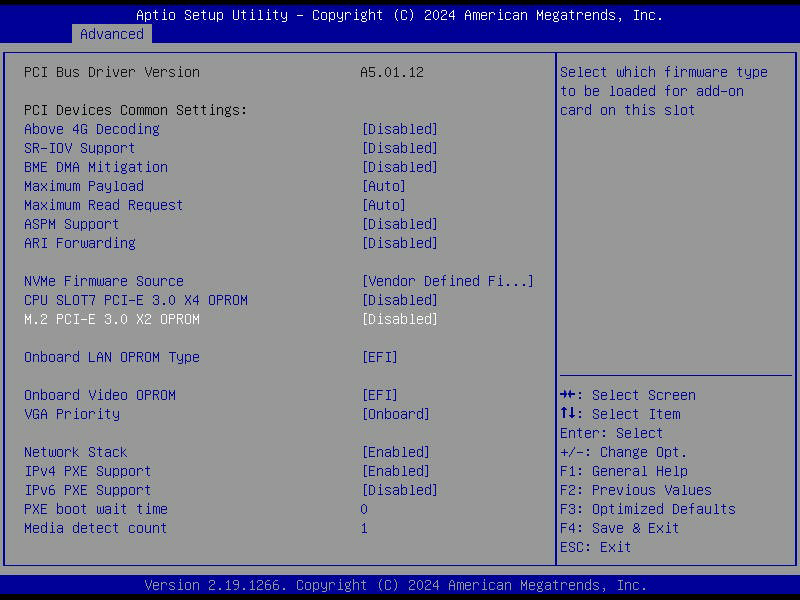Edit PXE boot wait time value
Screen dimensions: 800x600
(x=364, y=509)
